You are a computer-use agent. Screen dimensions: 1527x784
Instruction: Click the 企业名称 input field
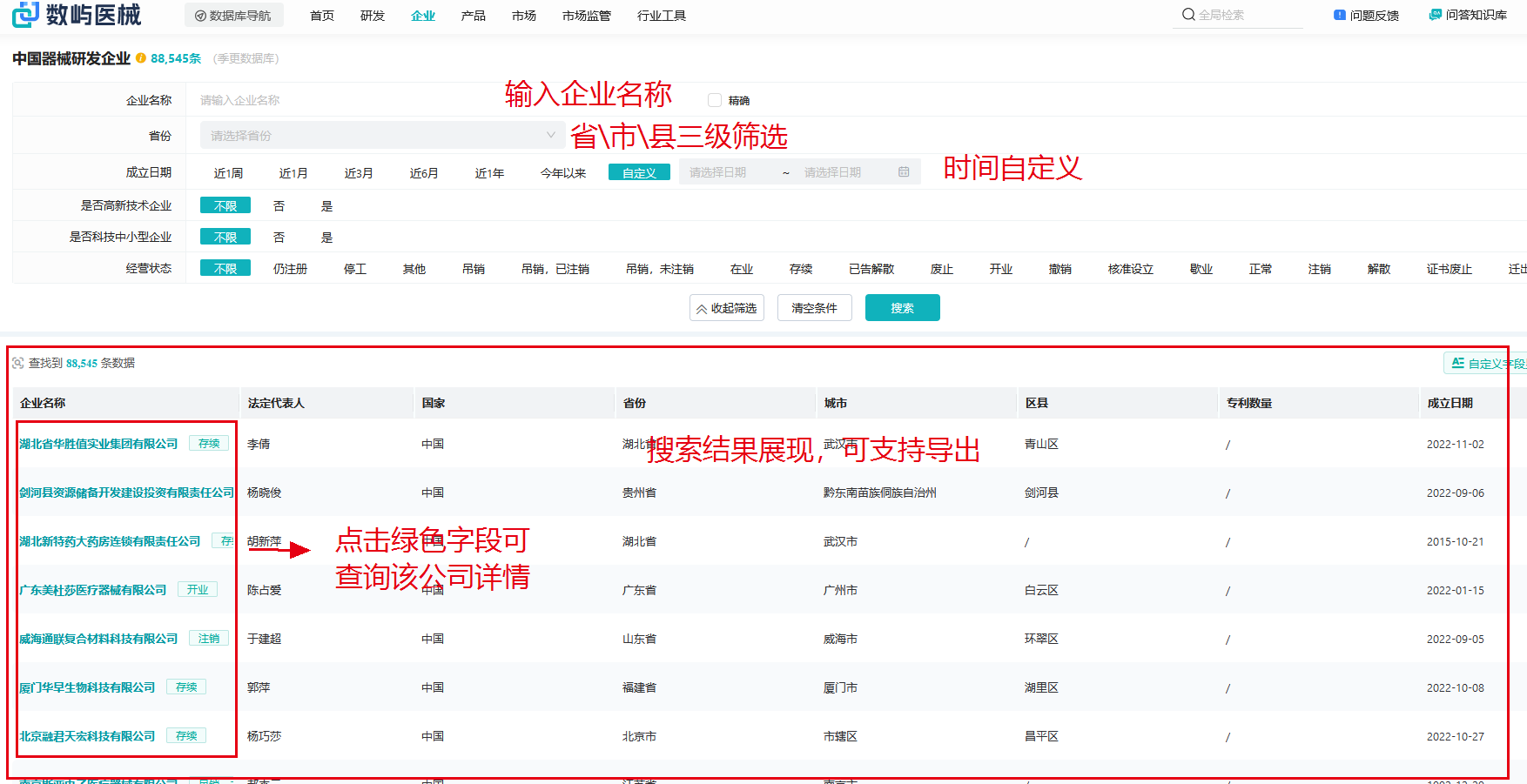coord(348,100)
